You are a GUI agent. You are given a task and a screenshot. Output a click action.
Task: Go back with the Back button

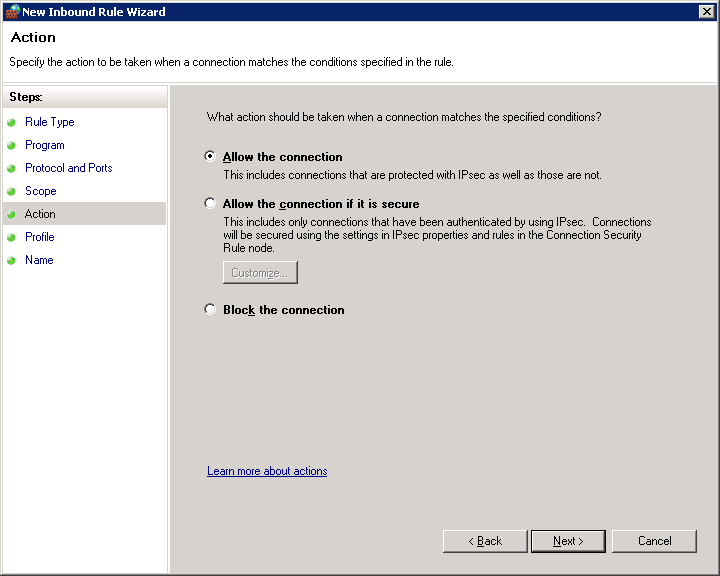(x=485, y=541)
